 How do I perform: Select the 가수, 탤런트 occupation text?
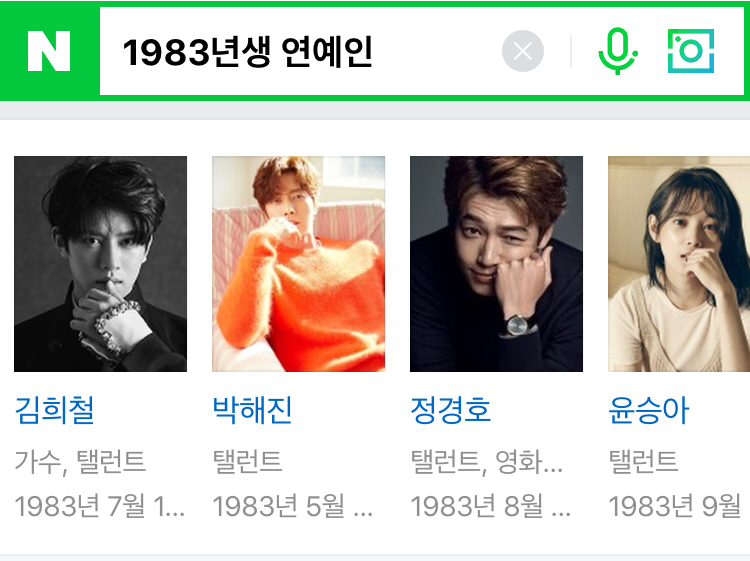point(80,462)
